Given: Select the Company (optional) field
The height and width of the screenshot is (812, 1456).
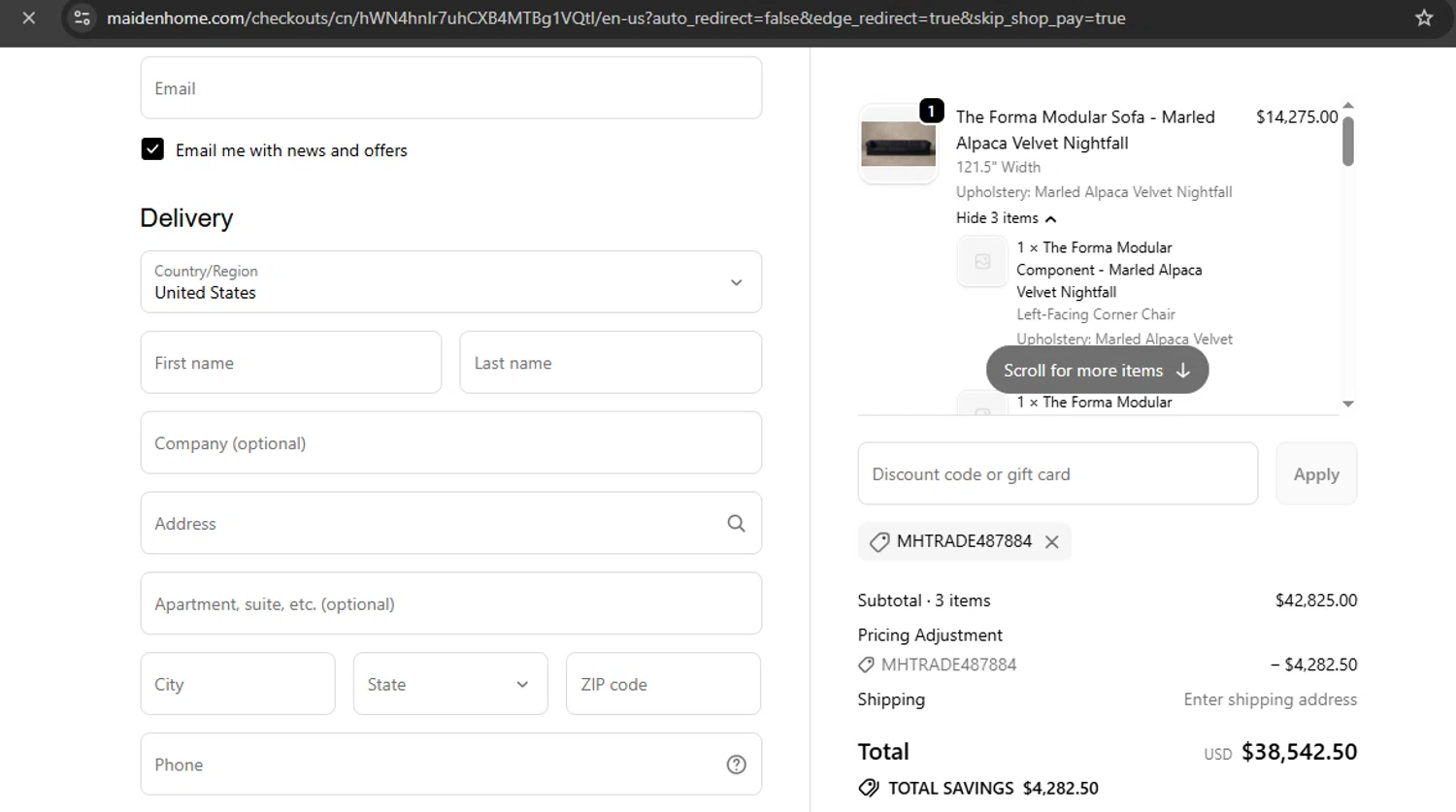Looking at the screenshot, I should 451,443.
